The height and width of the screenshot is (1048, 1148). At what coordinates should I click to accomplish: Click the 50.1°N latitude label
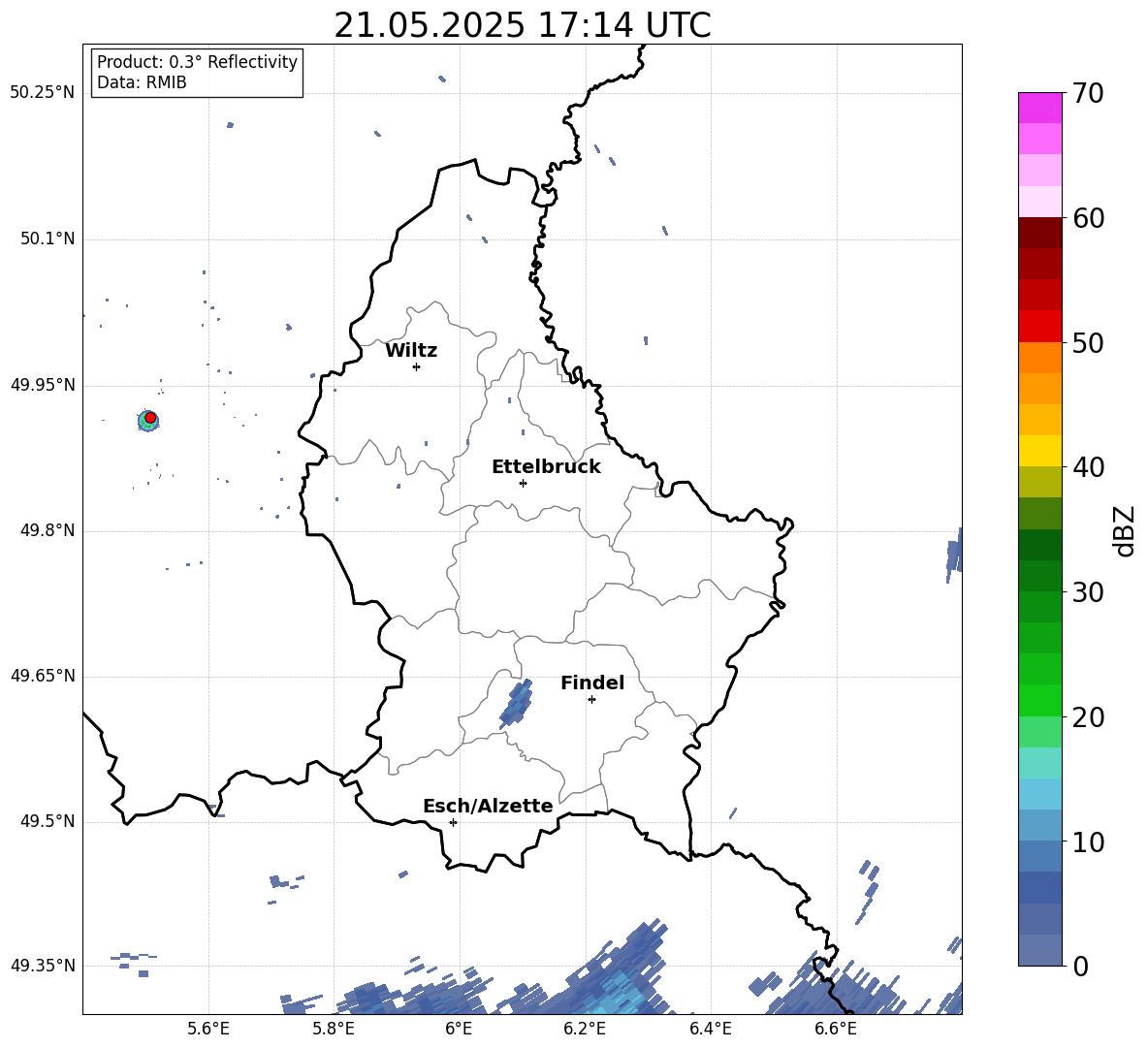(x=48, y=238)
